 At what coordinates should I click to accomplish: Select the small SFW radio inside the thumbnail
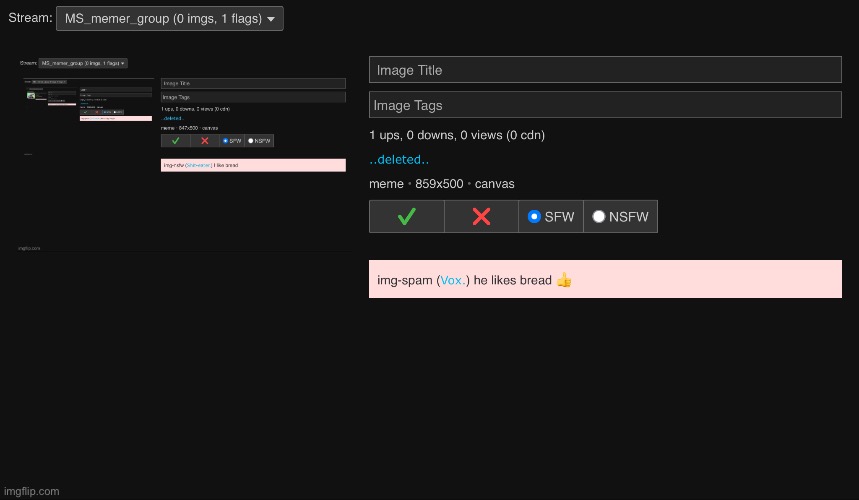(x=225, y=141)
